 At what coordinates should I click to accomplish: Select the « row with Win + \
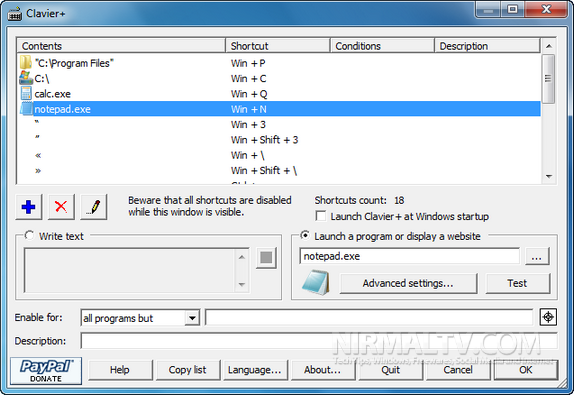click(x=279, y=155)
